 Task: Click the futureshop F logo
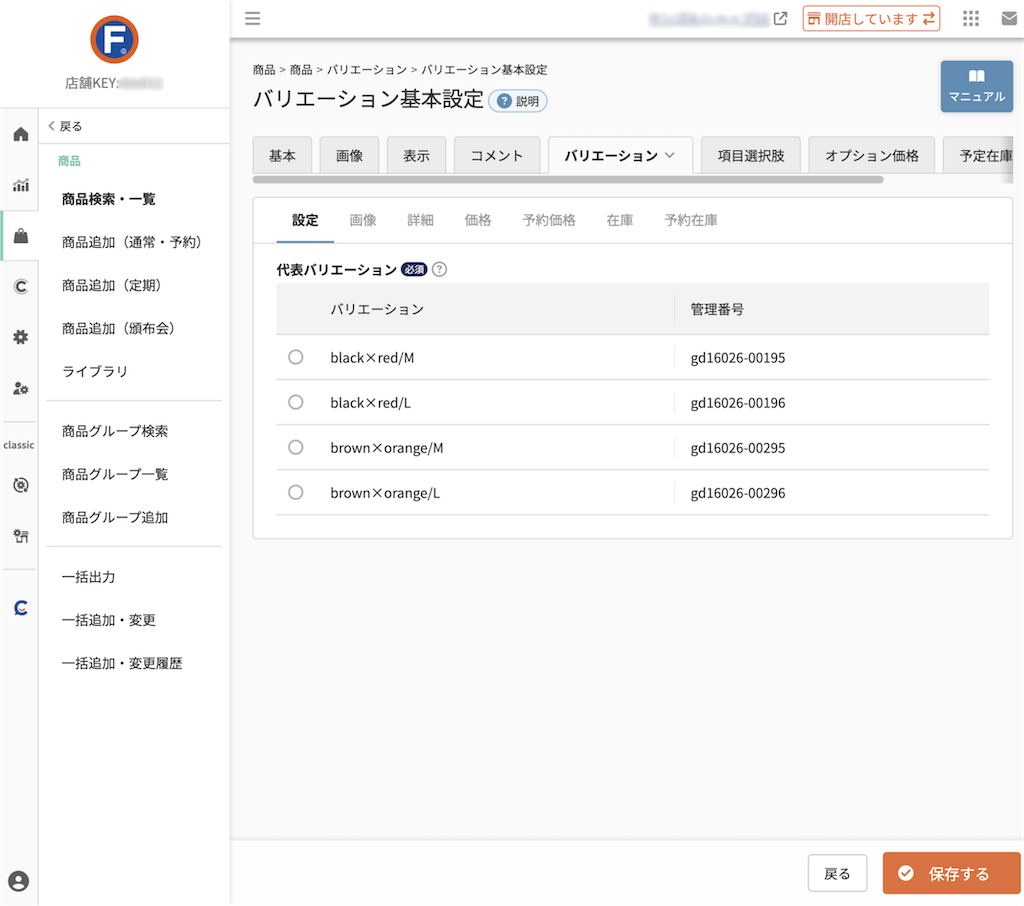tap(114, 40)
